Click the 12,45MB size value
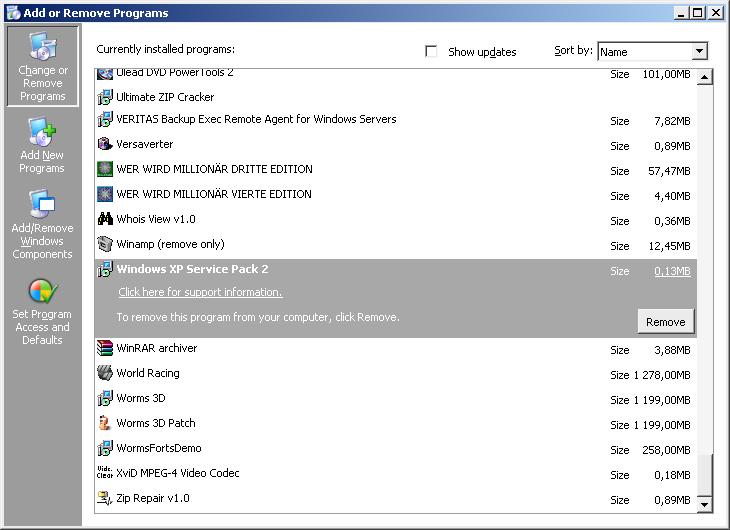Image resolution: width=730 pixels, height=530 pixels. tap(669, 246)
